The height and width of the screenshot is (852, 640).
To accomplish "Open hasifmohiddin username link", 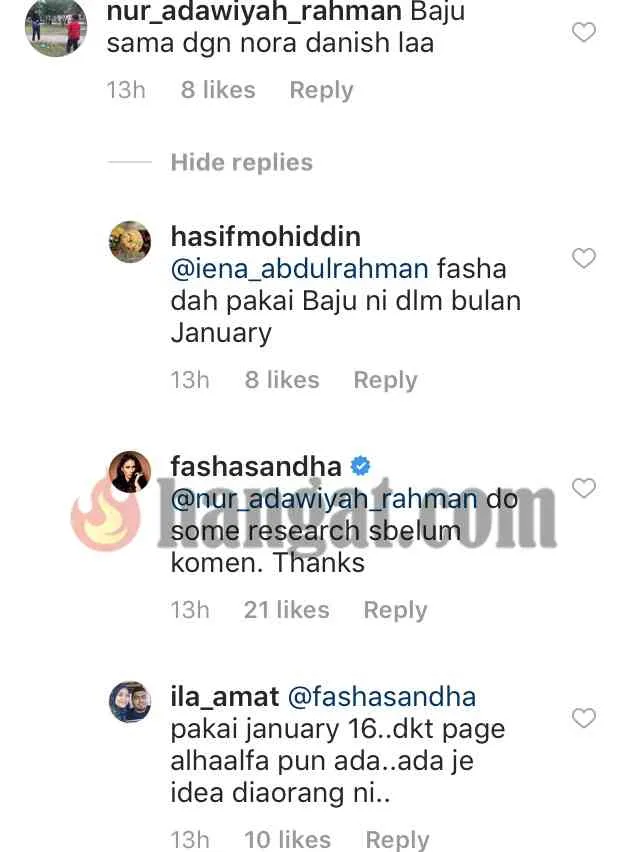I will pyautogui.click(x=266, y=237).
